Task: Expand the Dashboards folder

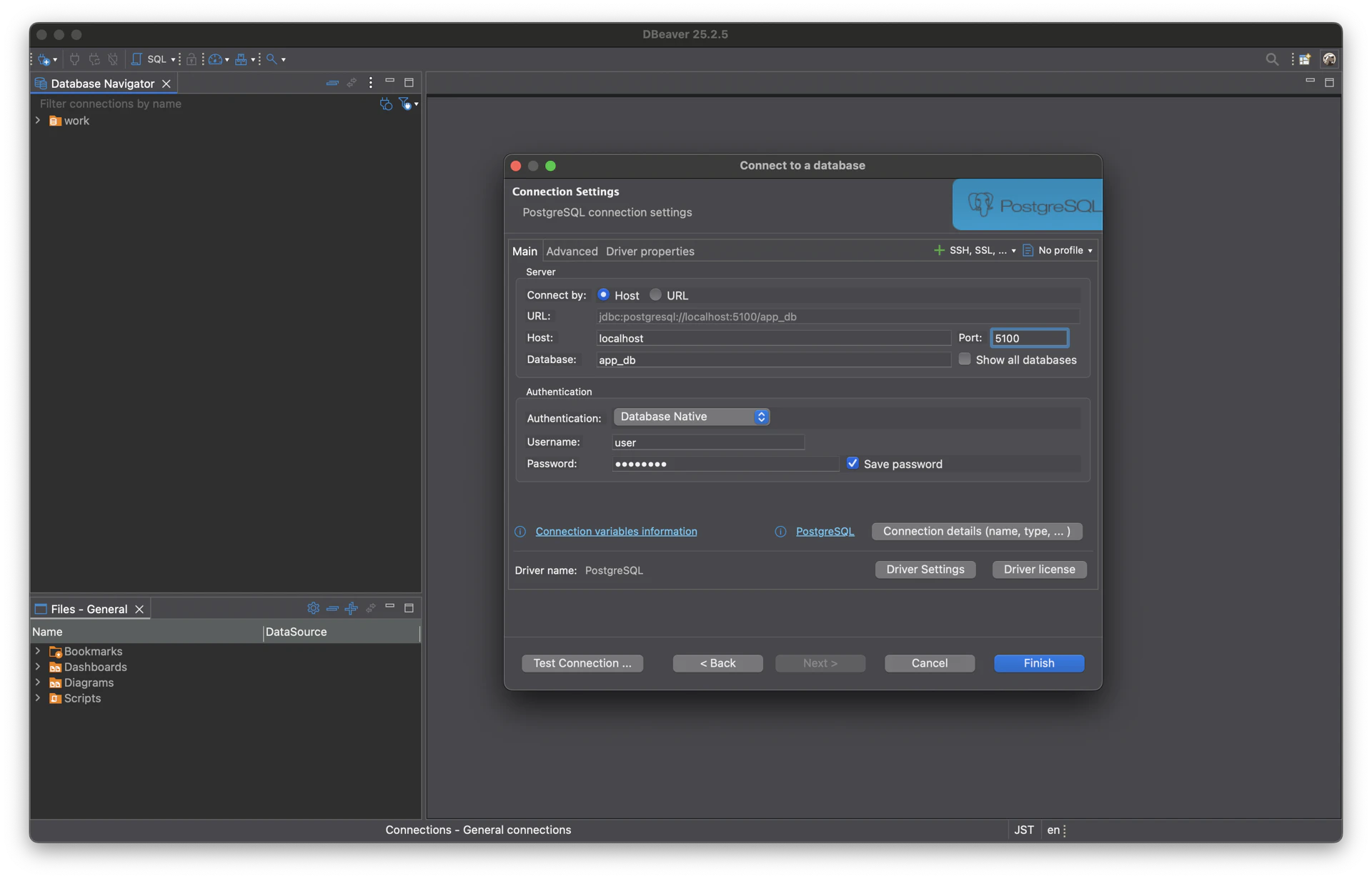Action: coord(38,667)
